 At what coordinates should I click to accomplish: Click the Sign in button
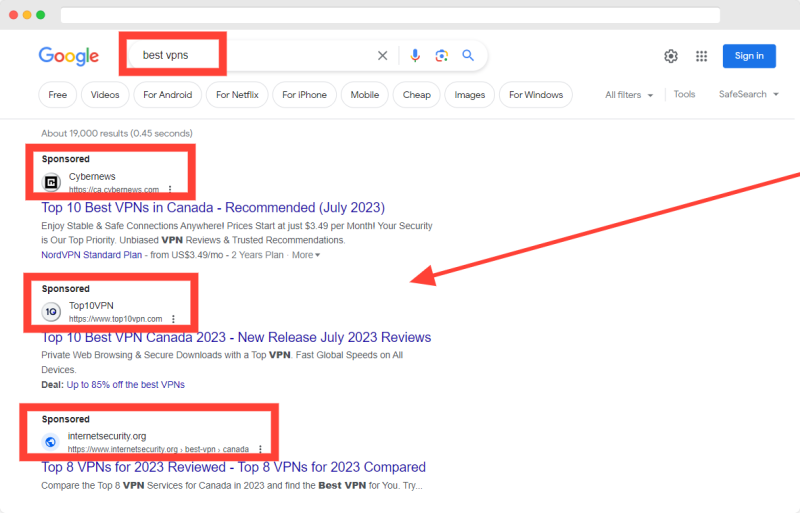coord(749,56)
